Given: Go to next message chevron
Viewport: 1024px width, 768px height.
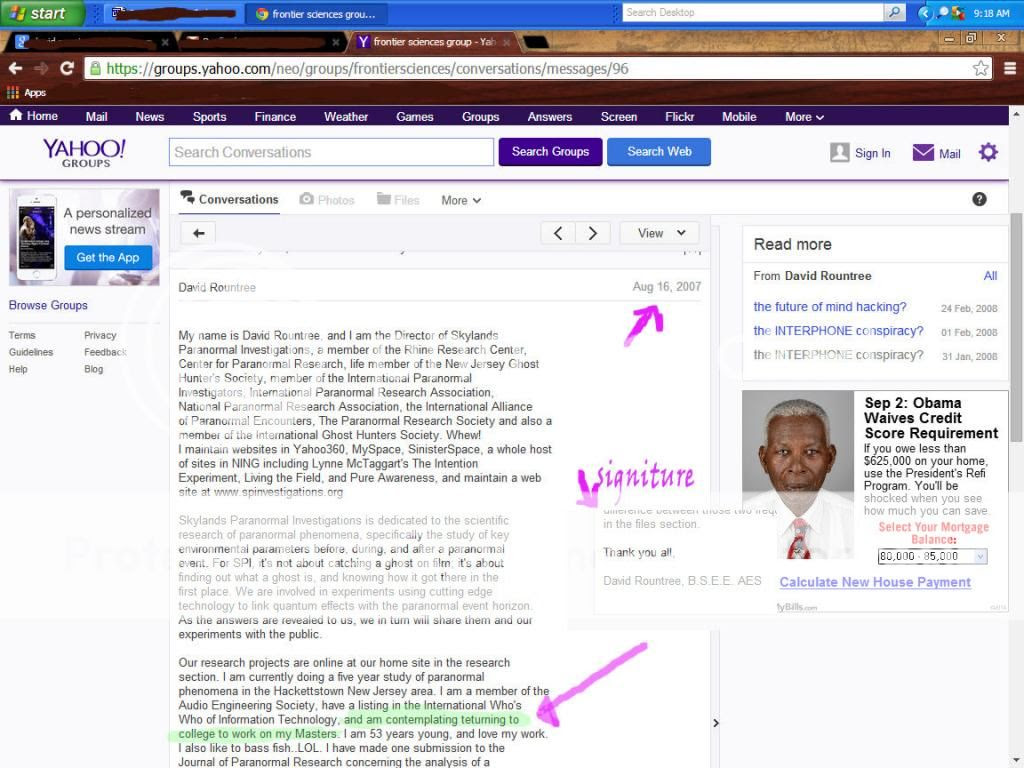Looking at the screenshot, I should pos(592,233).
